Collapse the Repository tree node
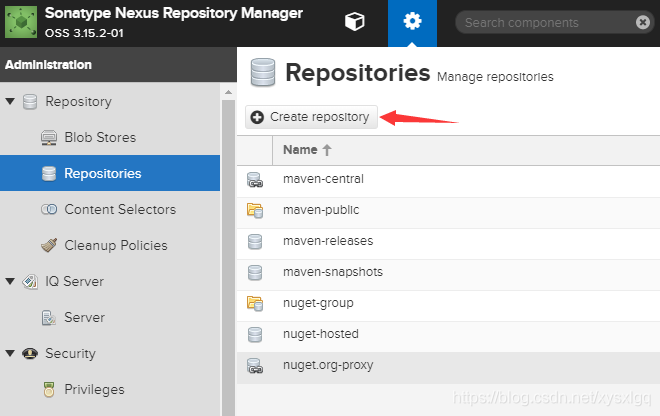Image resolution: width=660 pixels, height=416 pixels. [10, 101]
